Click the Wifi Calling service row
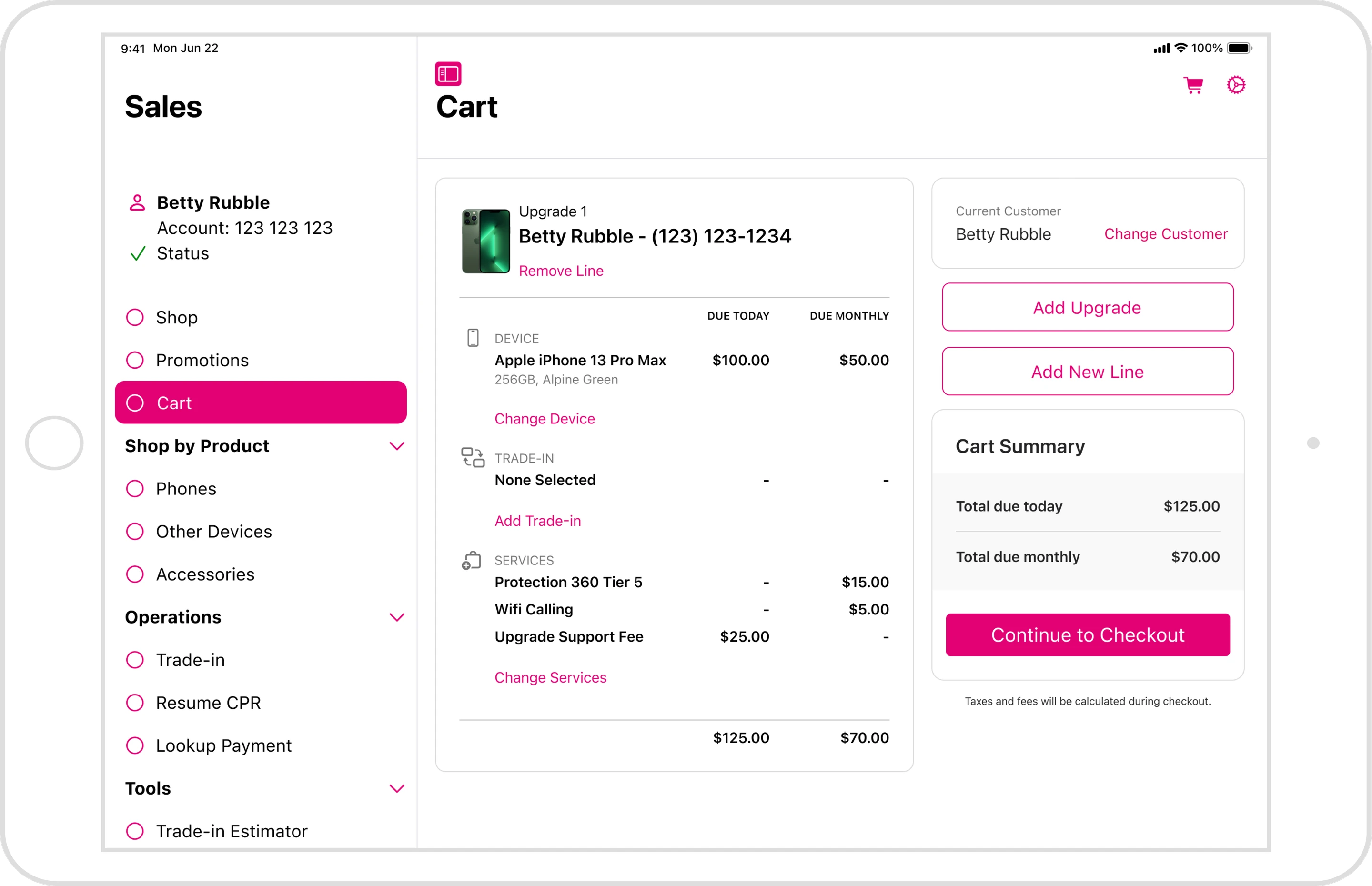Viewport: 1372px width, 886px height. (x=691, y=609)
